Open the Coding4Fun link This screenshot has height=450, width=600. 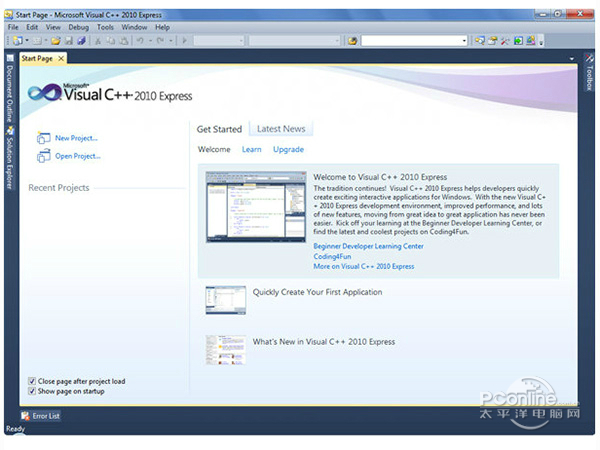point(332,256)
